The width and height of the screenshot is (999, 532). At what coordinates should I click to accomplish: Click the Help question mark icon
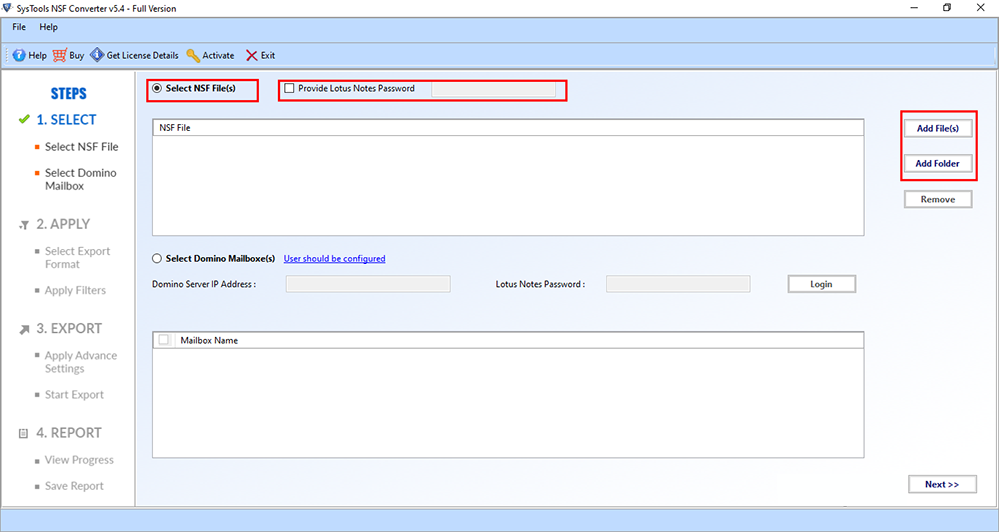19,55
